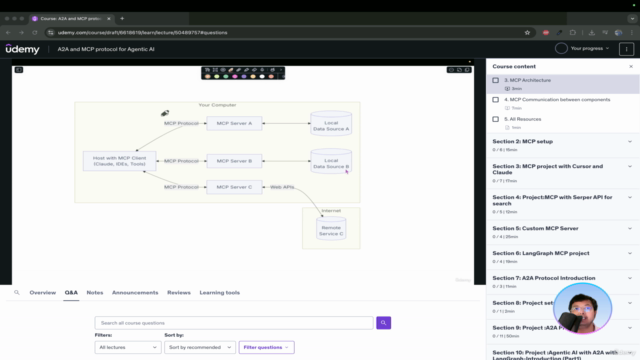Viewport: 640px width, 360px height.
Task: Mark lecture 3 MCP Architecture complete
Action: click(496, 80)
